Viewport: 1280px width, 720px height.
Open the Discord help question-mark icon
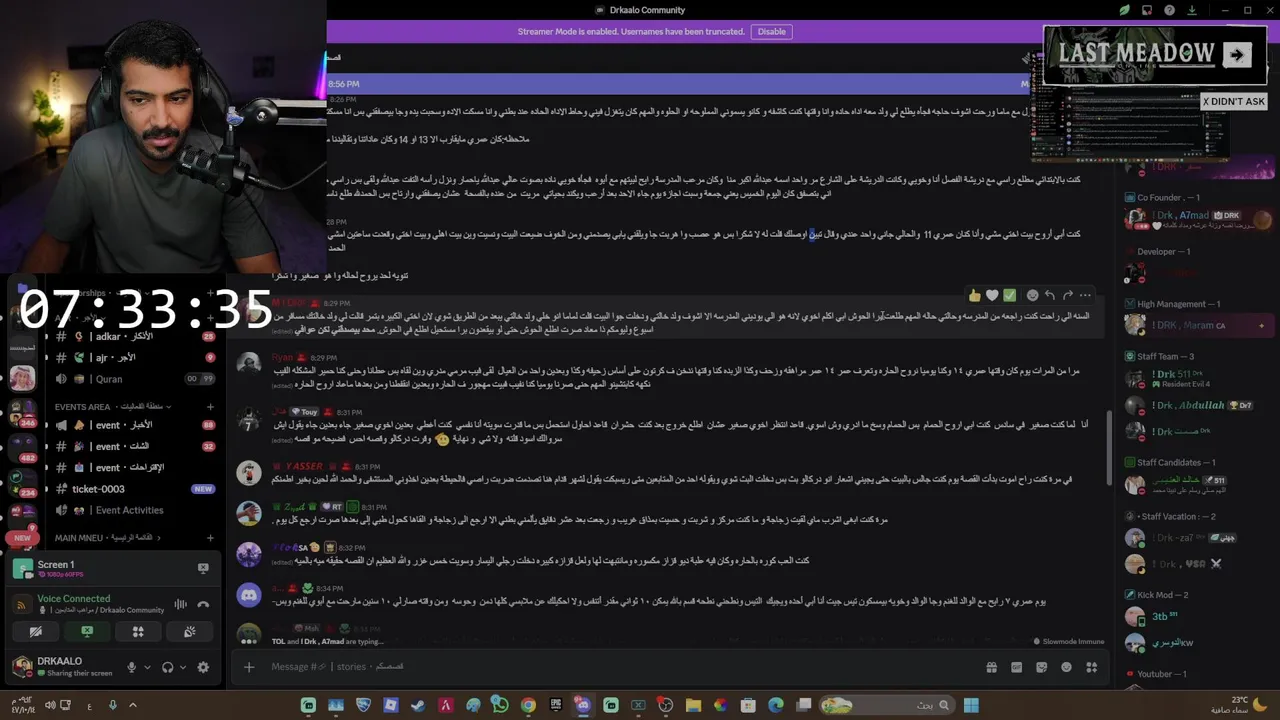click(1169, 10)
